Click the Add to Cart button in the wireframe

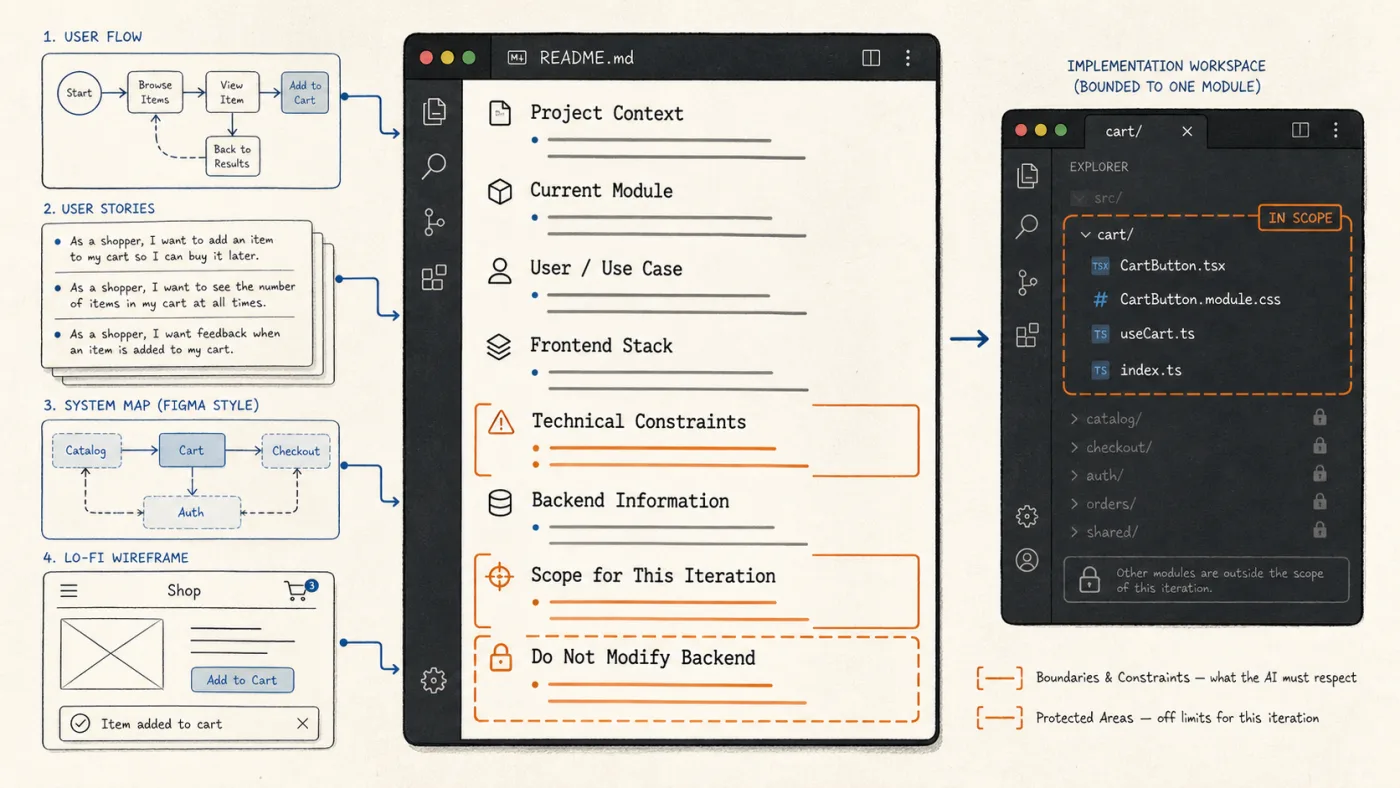point(242,680)
